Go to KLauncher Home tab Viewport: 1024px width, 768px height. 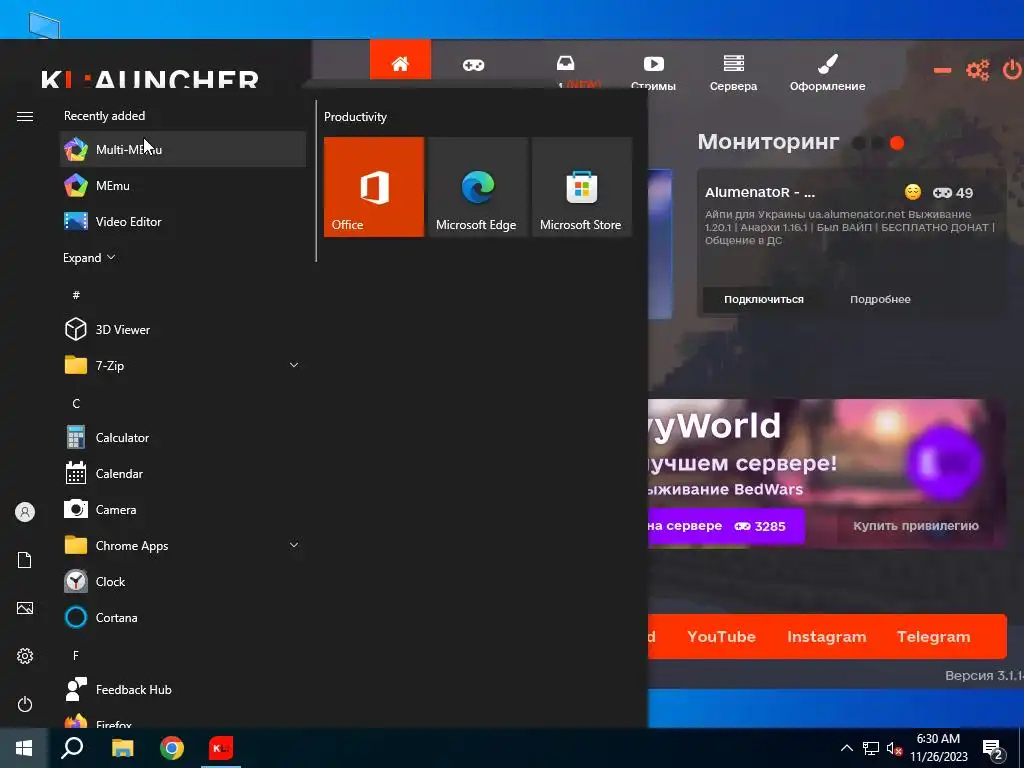(400, 63)
